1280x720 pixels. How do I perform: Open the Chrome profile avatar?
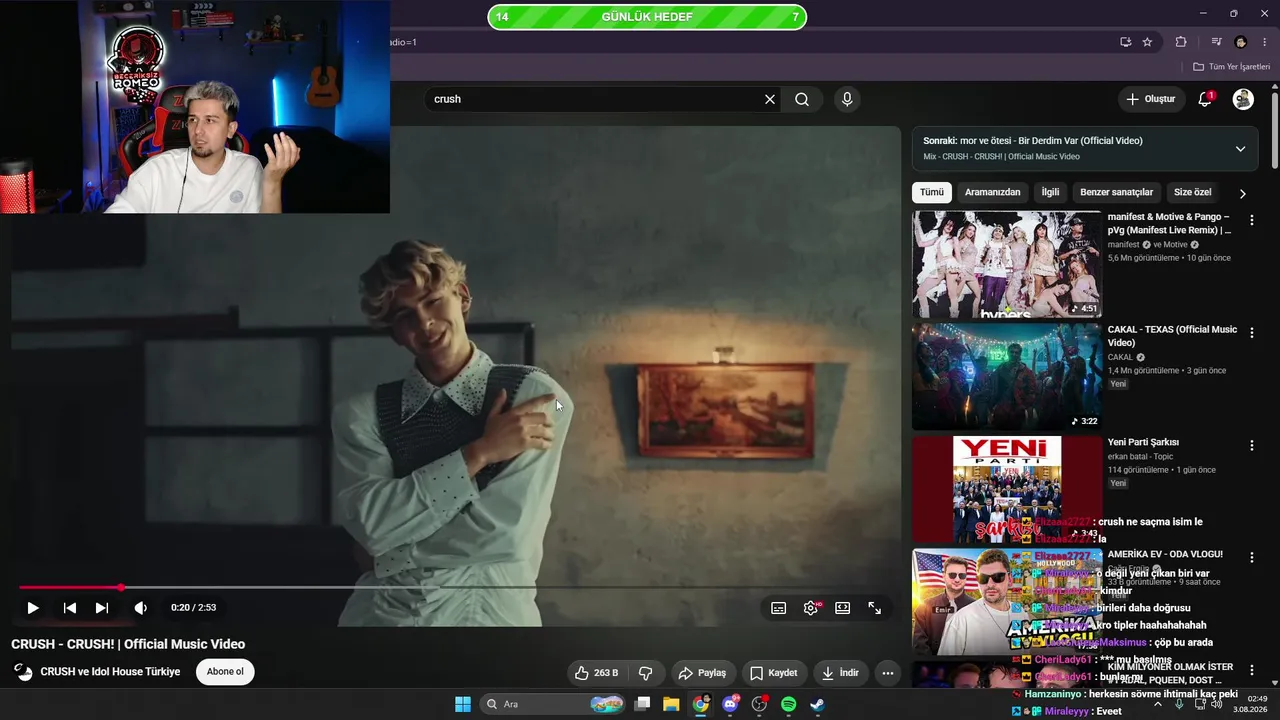(1241, 42)
